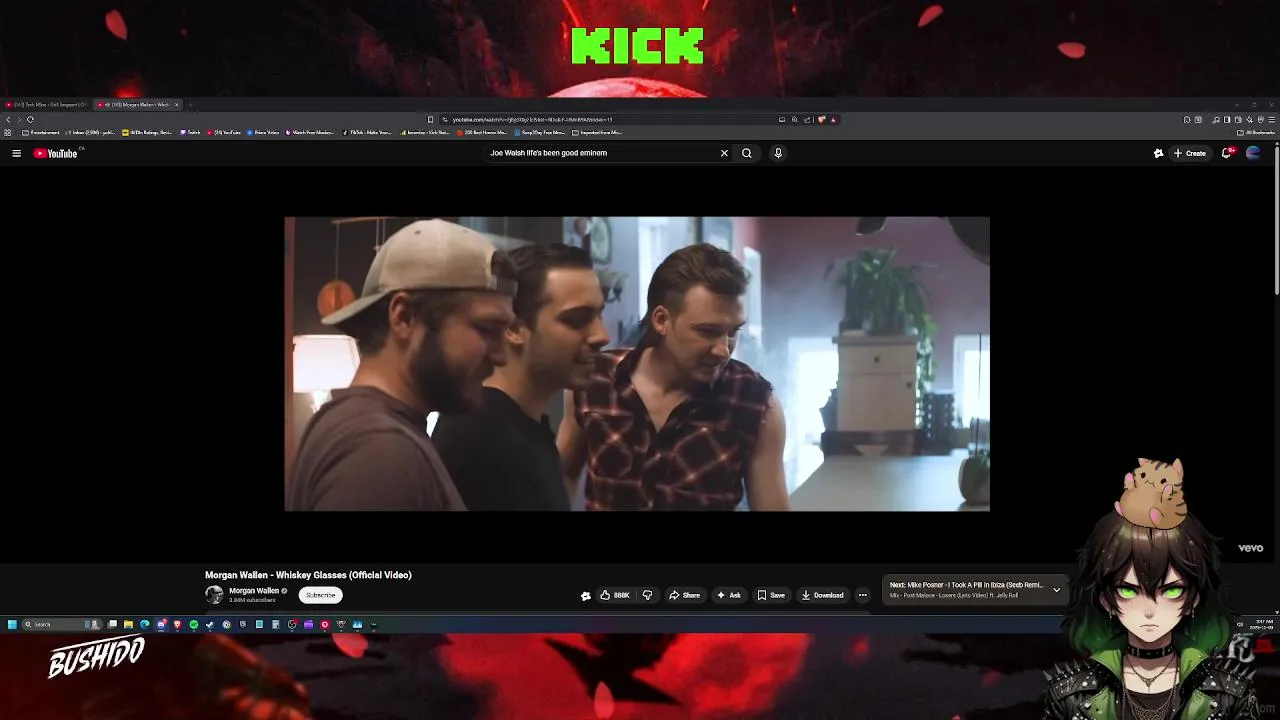This screenshot has width=1280, height=720.
Task: Subscribe to Morgan Wallen channel
Action: [321, 595]
